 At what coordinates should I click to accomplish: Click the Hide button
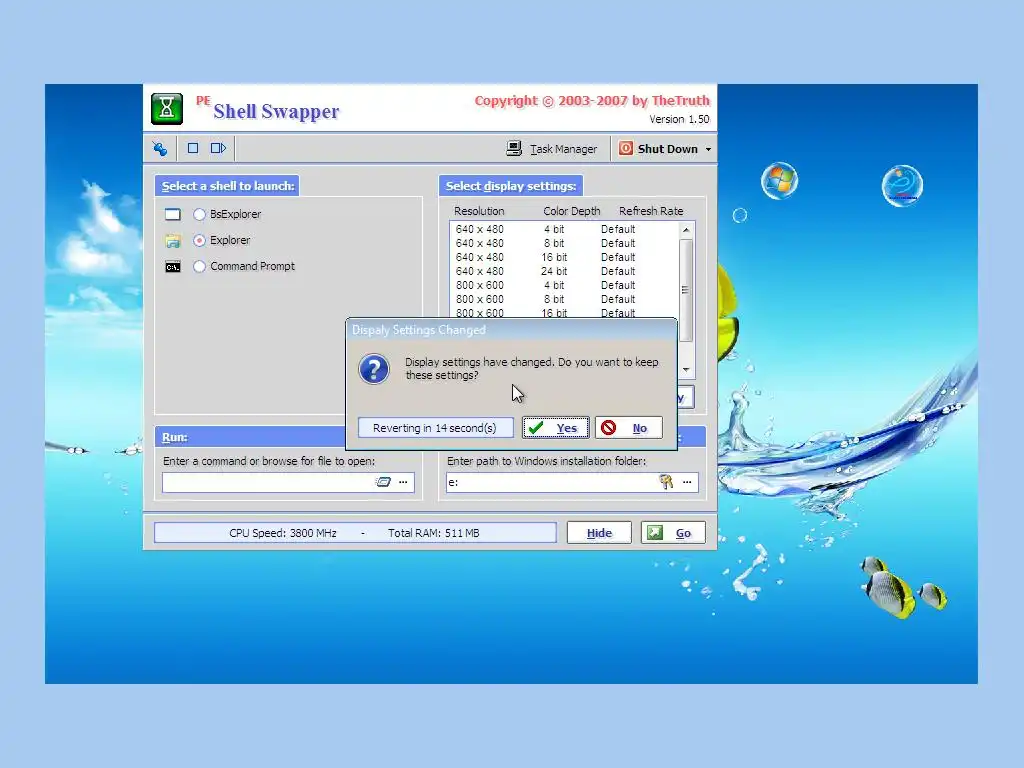599,533
